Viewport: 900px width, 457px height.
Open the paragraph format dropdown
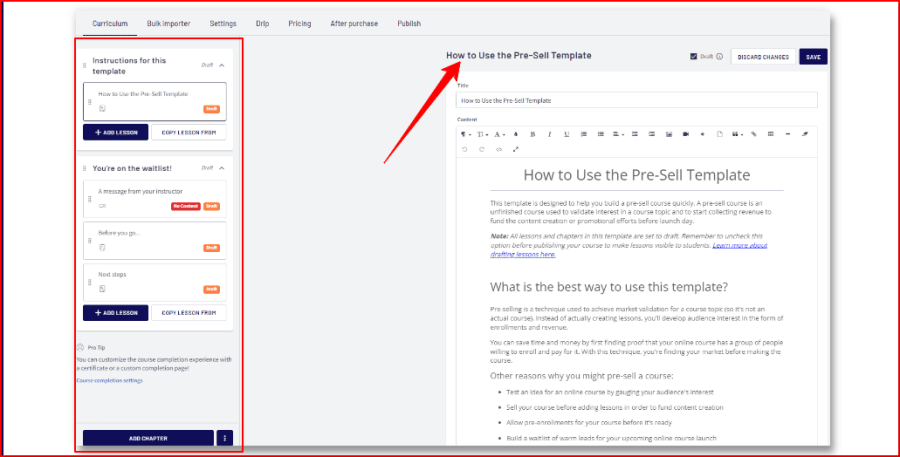(x=465, y=134)
